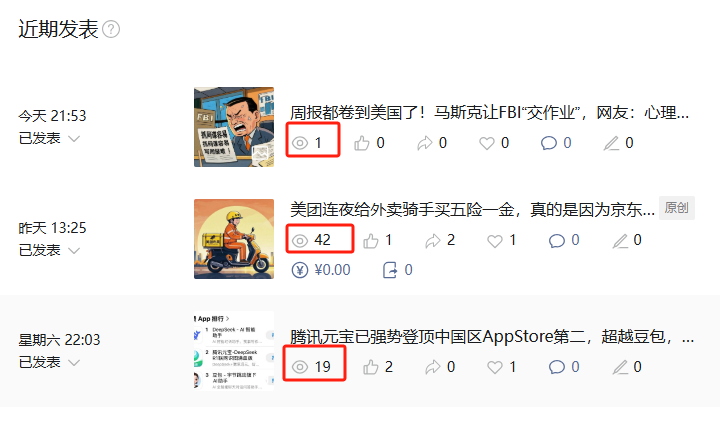
Task: Open the article titled 周报都卷到美国了
Action: pos(489,113)
